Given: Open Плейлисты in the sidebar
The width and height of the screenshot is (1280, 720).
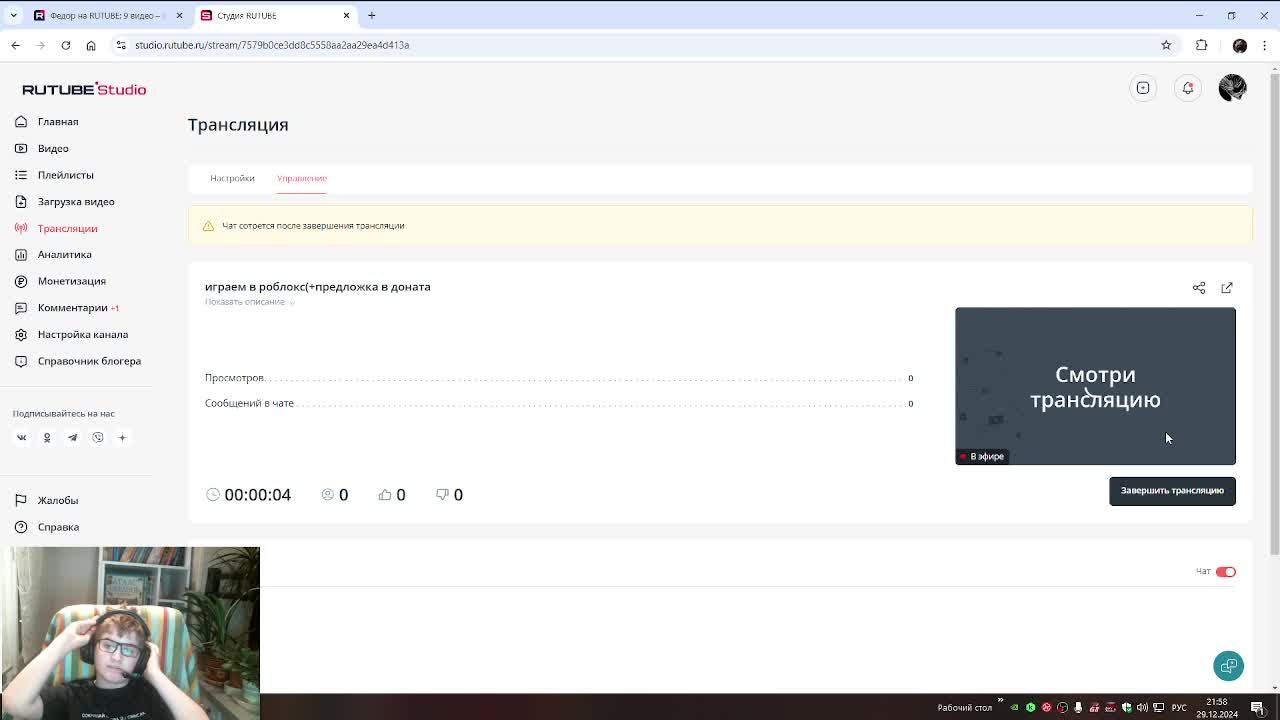Looking at the screenshot, I should pos(65,175).
